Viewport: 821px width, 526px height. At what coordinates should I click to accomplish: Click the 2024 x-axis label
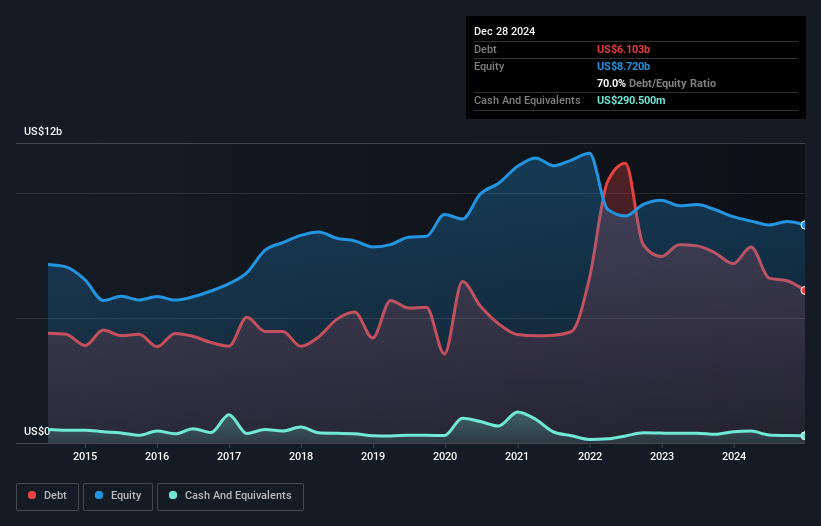click(x=734, y=456)
